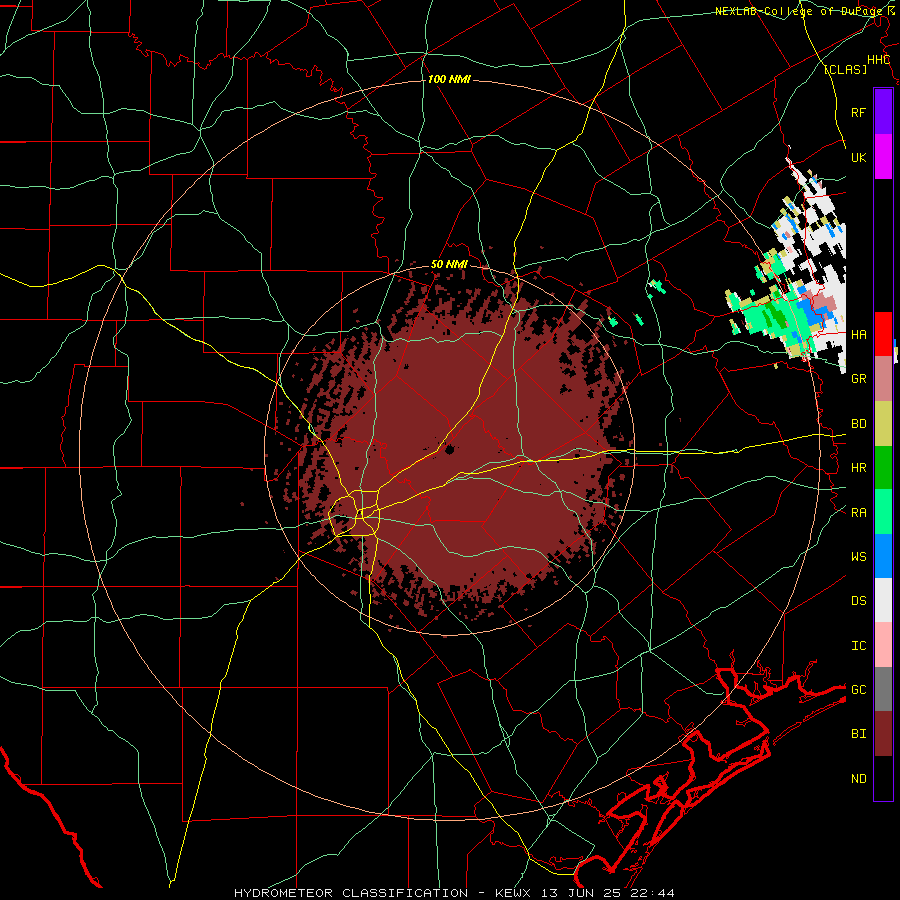Click the blue WS legend swatch

click(883, 556)
